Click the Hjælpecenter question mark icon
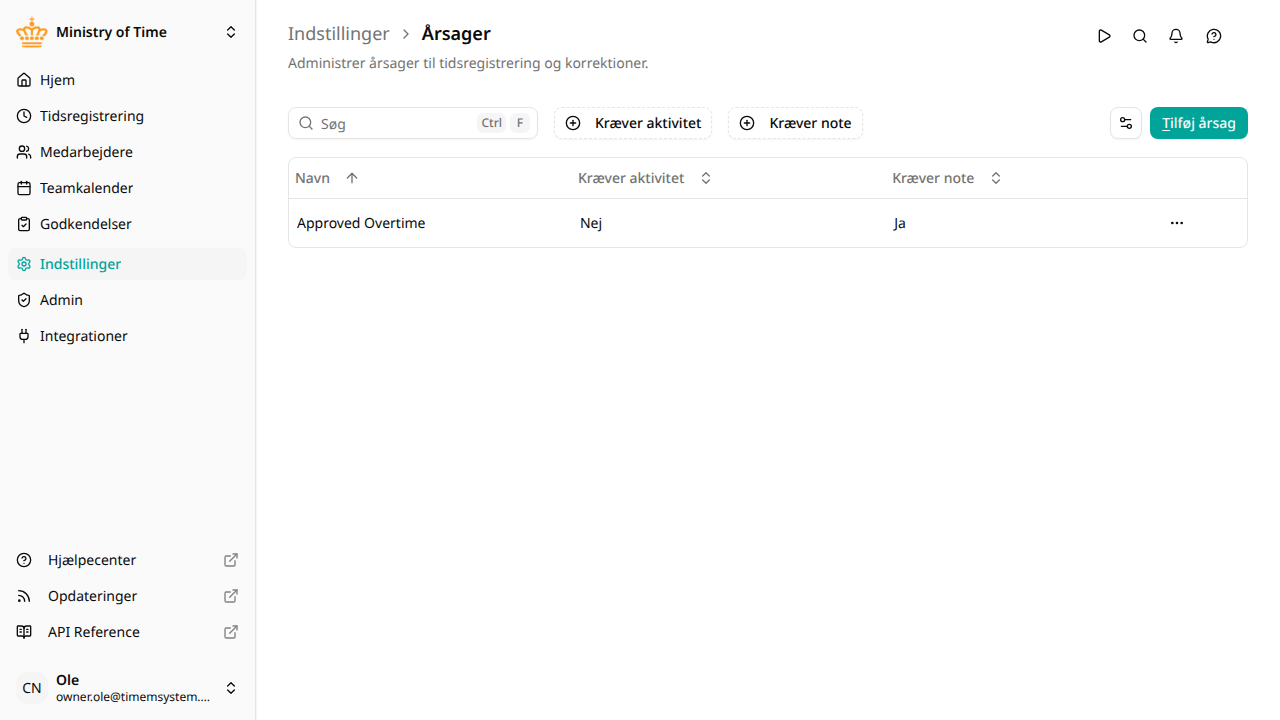The height and width of the screenshot is (720, 1280). (24, 560)
